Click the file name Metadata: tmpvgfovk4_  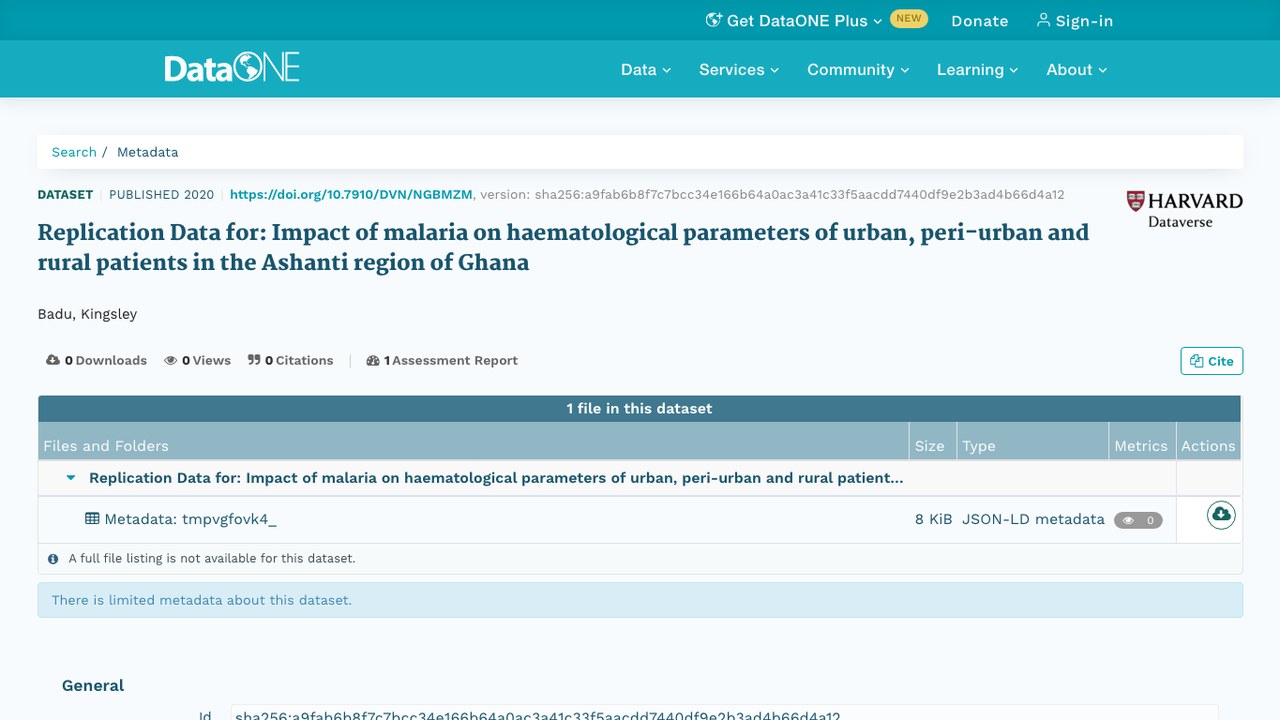(x=190, y=519)
